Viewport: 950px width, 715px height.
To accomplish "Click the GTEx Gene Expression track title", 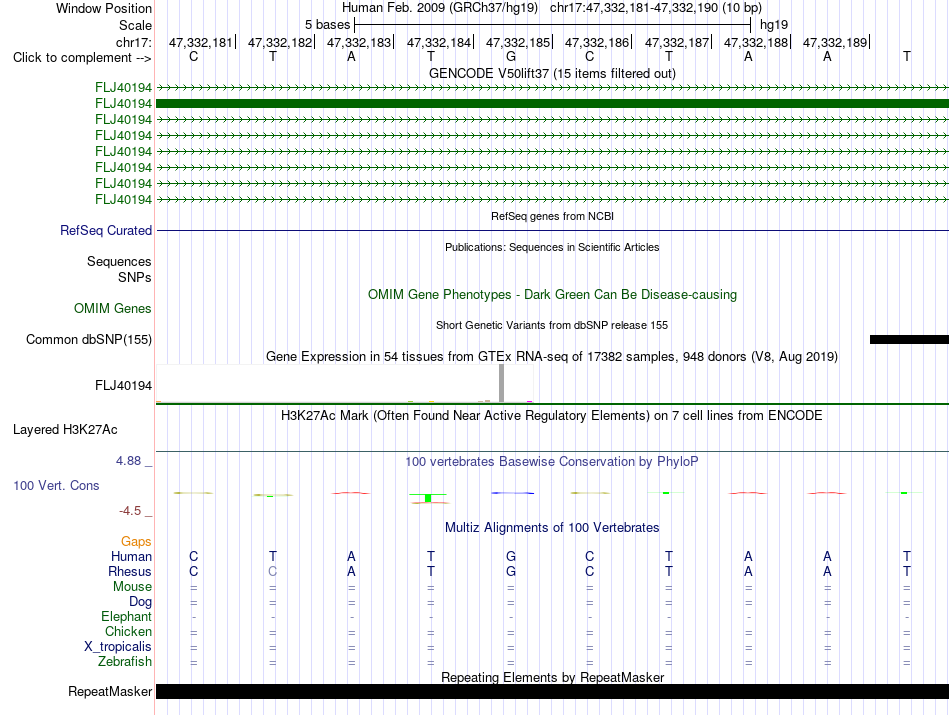I will (552, 356).
